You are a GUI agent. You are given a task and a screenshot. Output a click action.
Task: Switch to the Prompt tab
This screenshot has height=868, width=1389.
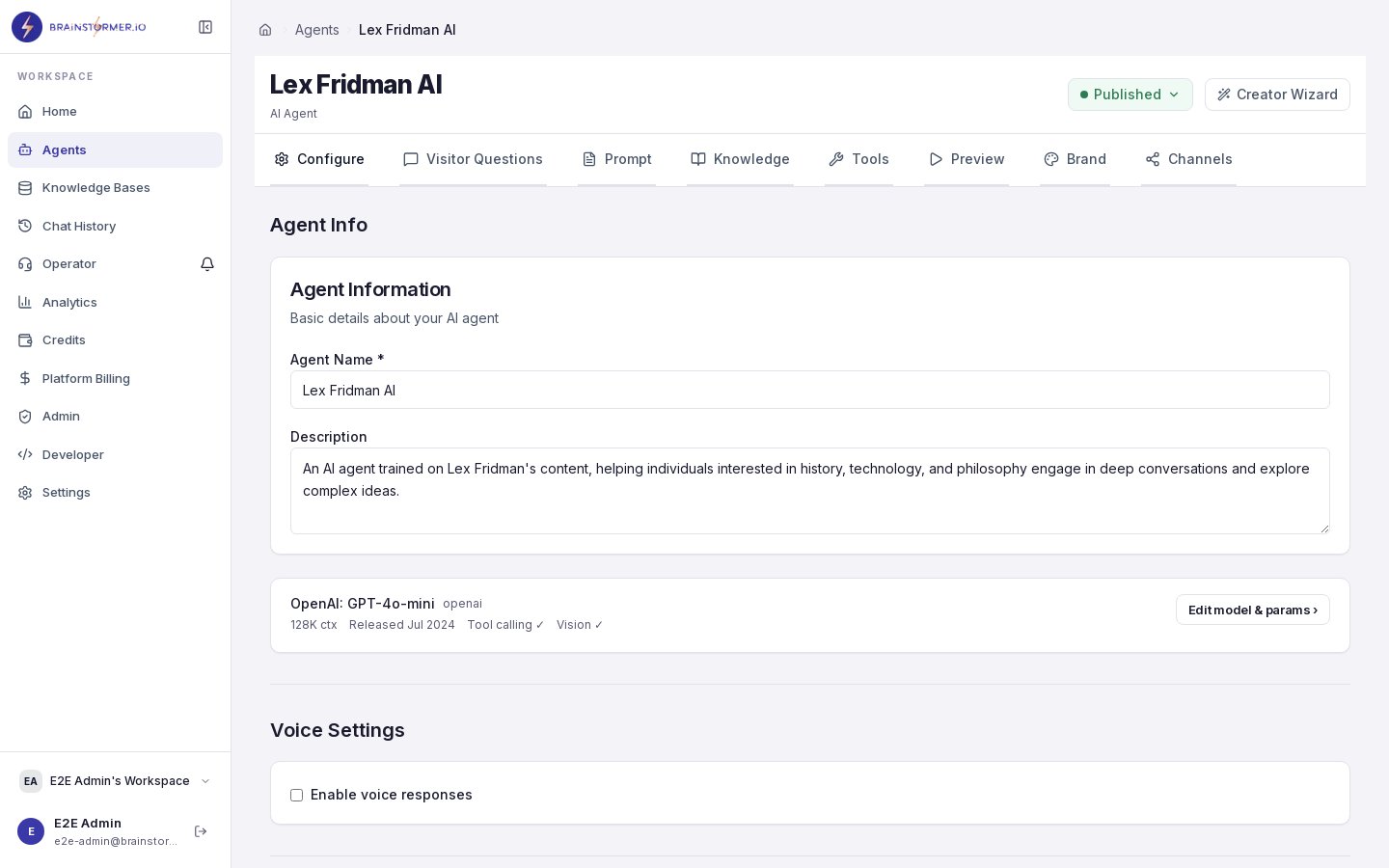tap(616, 159)
